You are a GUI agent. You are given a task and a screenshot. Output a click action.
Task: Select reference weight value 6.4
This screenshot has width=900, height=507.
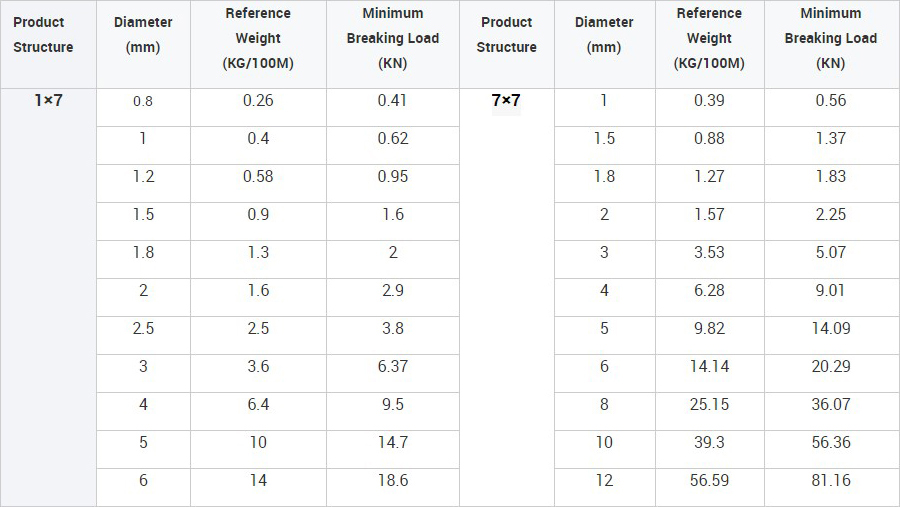(x=258, y=404)
